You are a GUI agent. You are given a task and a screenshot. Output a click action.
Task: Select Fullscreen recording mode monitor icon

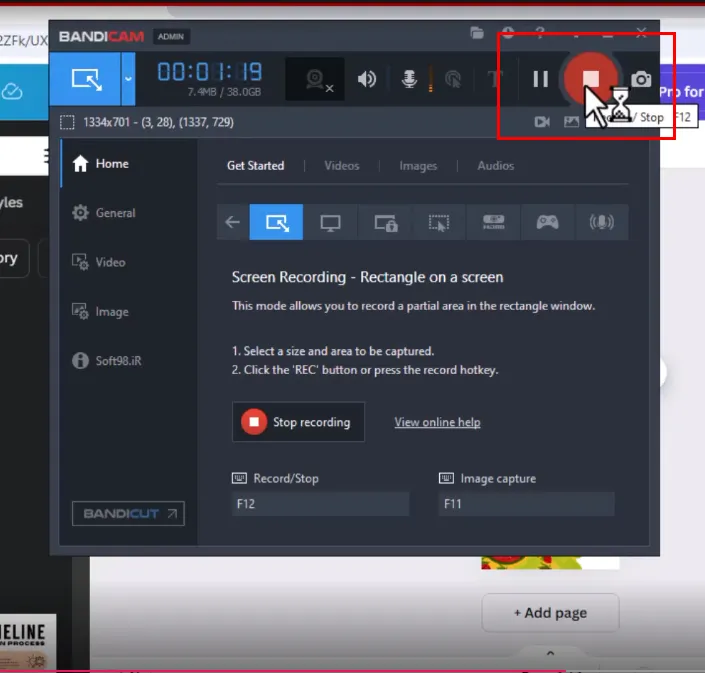coord(330,223)
